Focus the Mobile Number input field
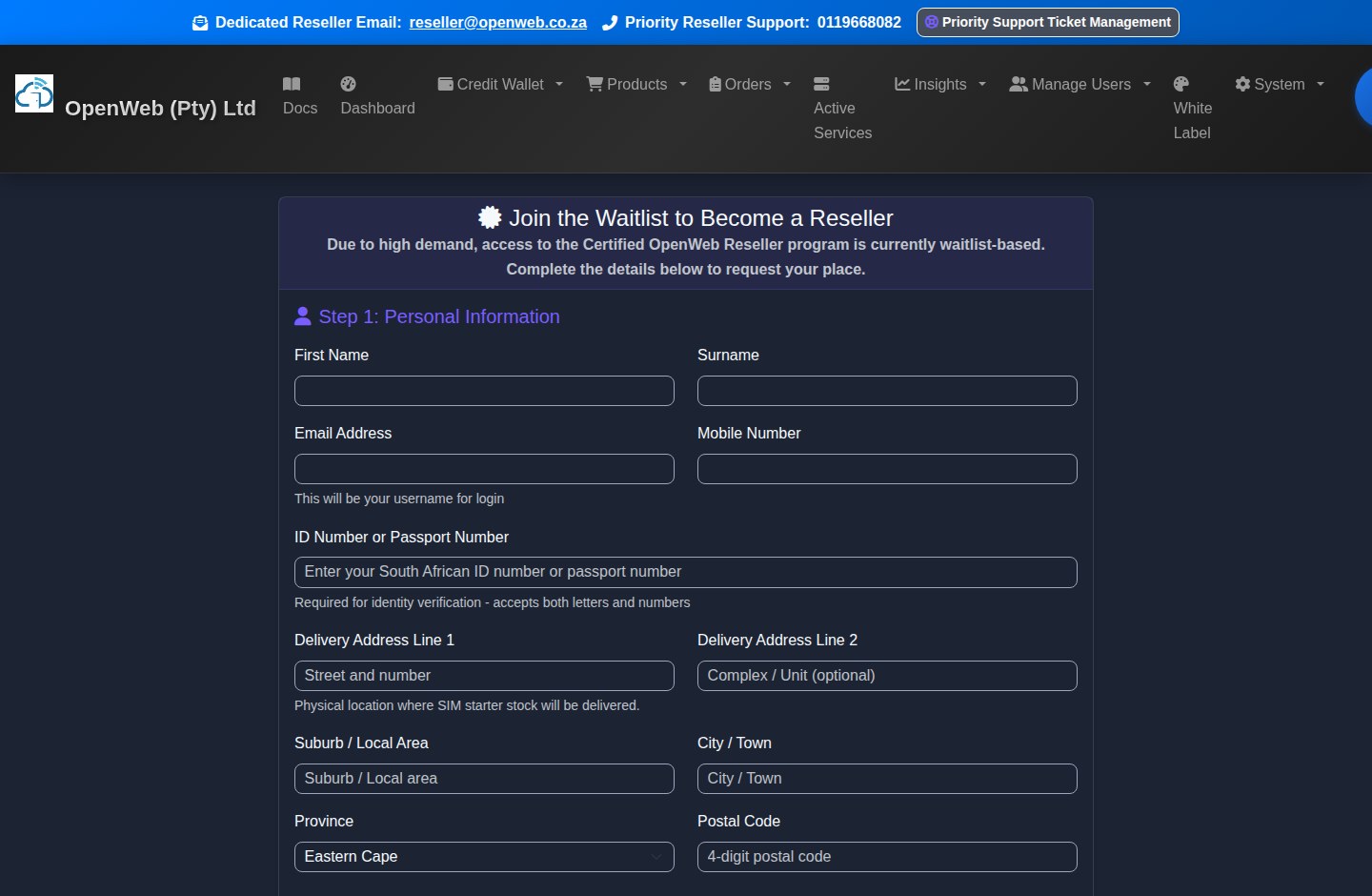Image resolution: width=1372 pixels, height=896 pixels. [x=887, y=469]
